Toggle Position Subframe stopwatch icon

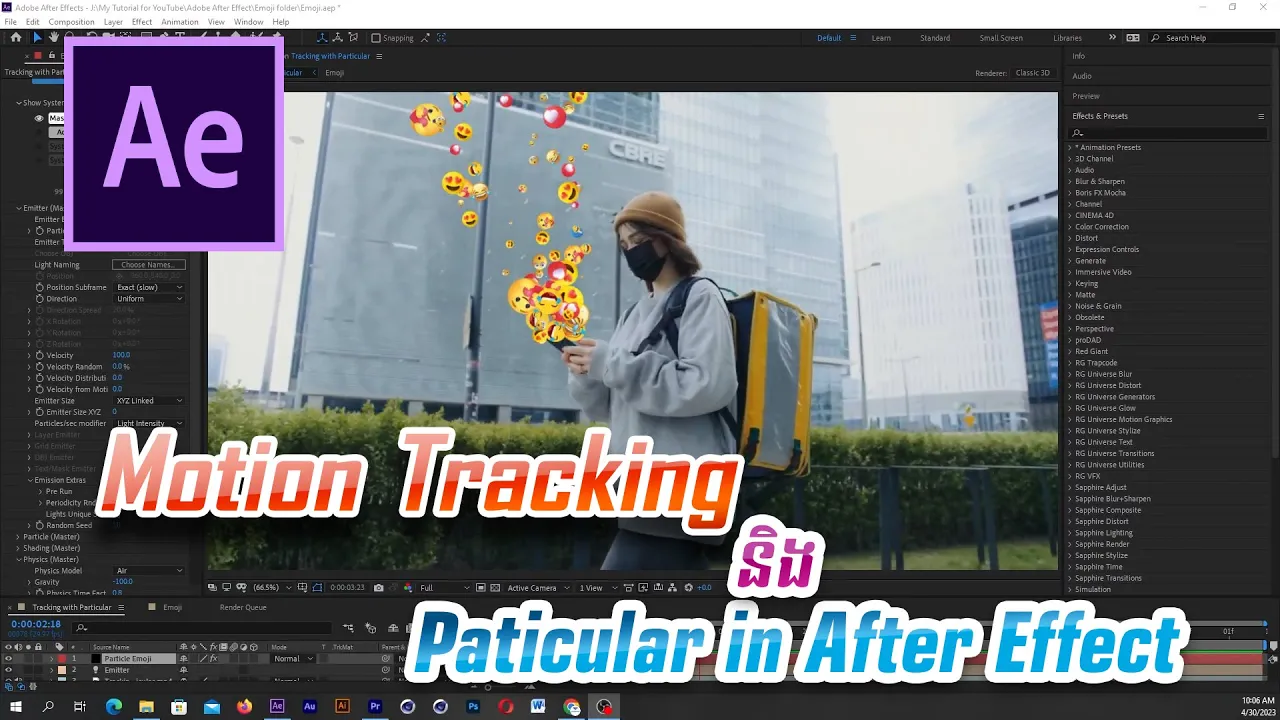pyautogui.click(x=40, y=287)
